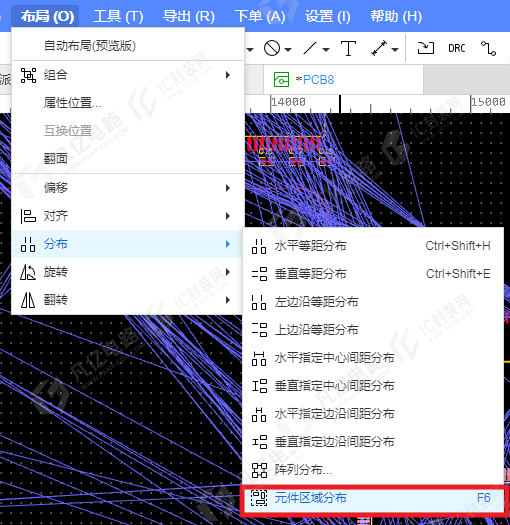Select the routing tool icon

488,48
